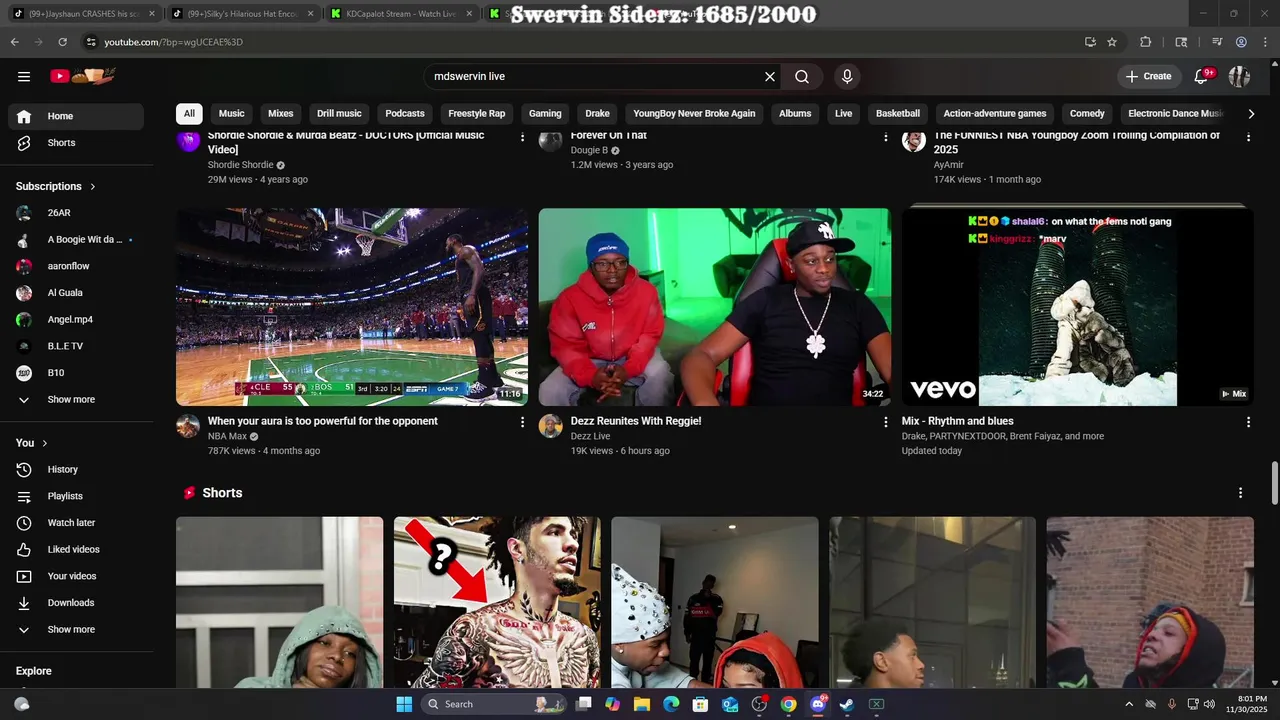Reload the page in browser
Viewport: 1280px width, 720px height.
(x=62, y=42)
